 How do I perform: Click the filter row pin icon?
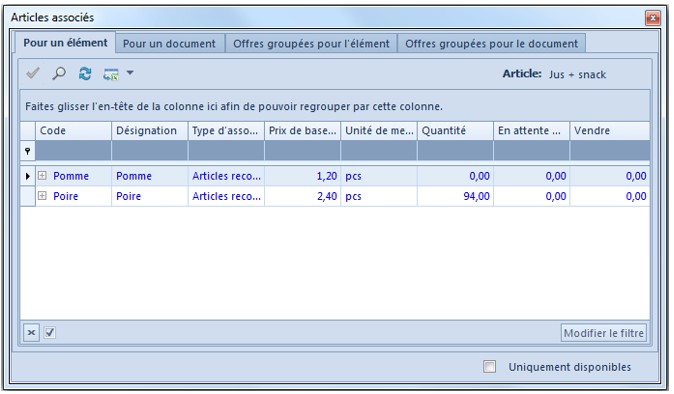[x=28, y=151]
